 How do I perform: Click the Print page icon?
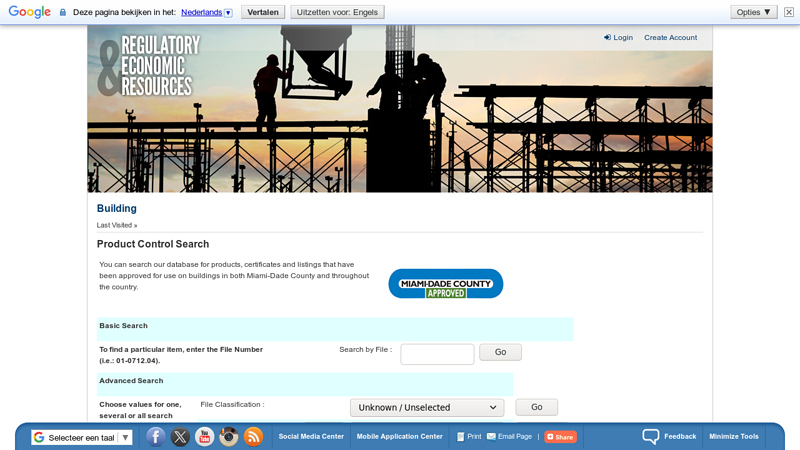460,437
